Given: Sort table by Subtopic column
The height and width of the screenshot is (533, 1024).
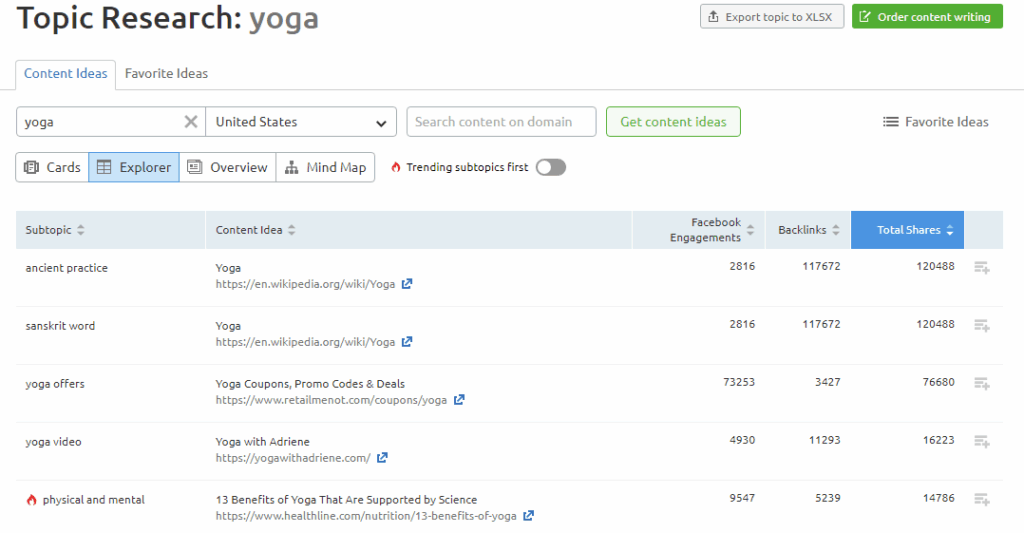Looking at the screenshot, I should [55, 230].
